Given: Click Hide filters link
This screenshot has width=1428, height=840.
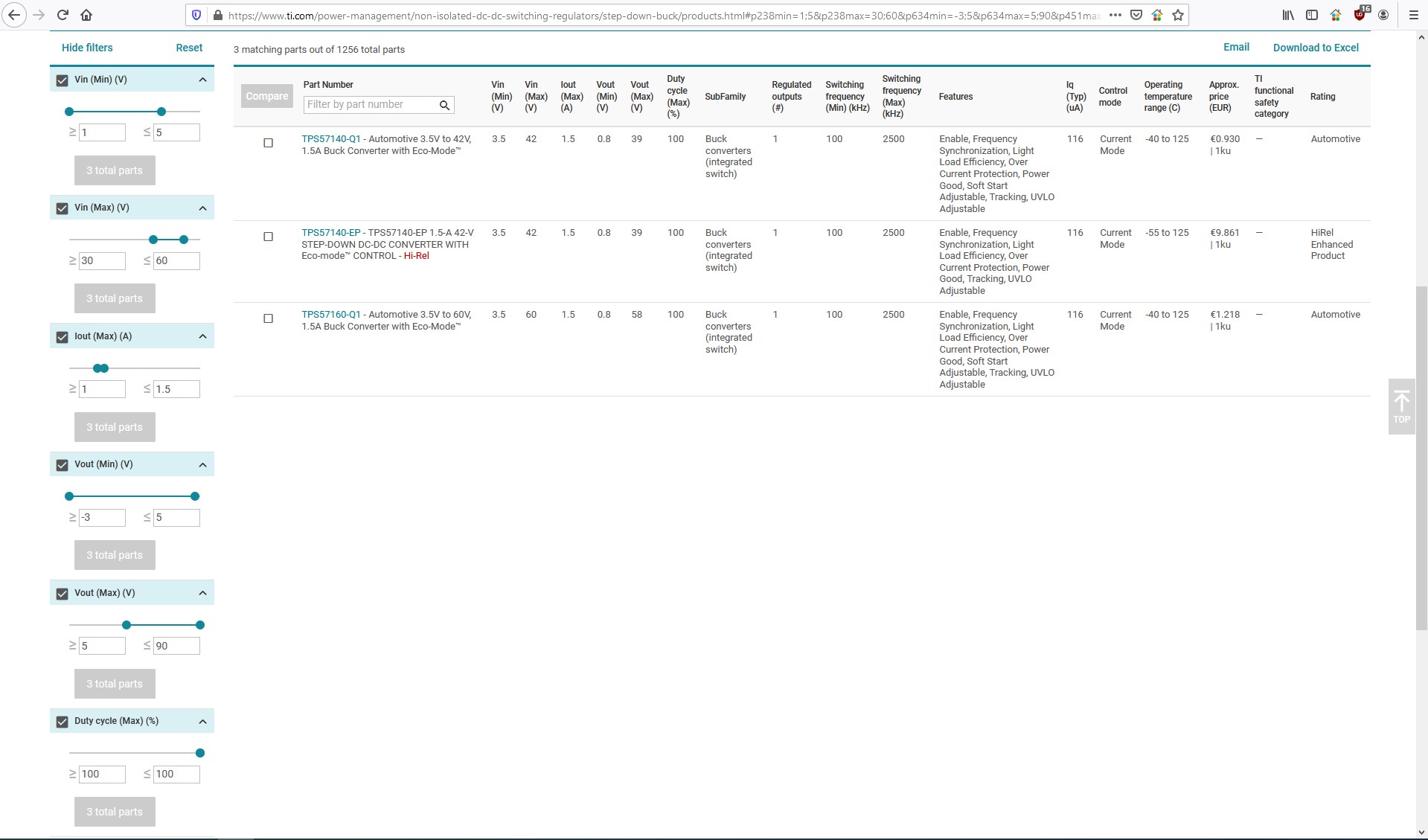Looking at the screenshot, I should click(x=87, y=48).
